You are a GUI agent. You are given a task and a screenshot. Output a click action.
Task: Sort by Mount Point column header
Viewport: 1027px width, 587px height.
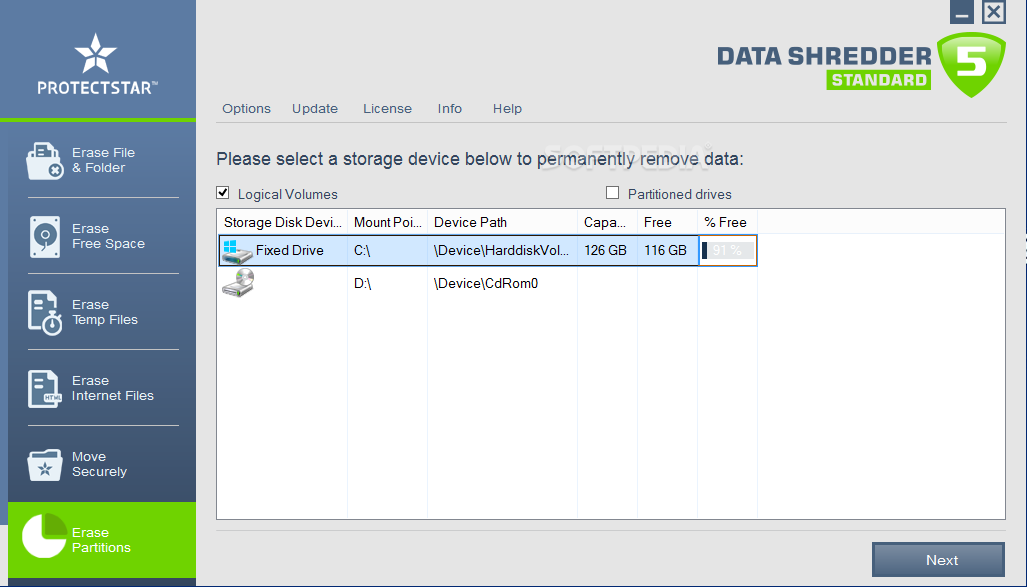pos(387,223)
